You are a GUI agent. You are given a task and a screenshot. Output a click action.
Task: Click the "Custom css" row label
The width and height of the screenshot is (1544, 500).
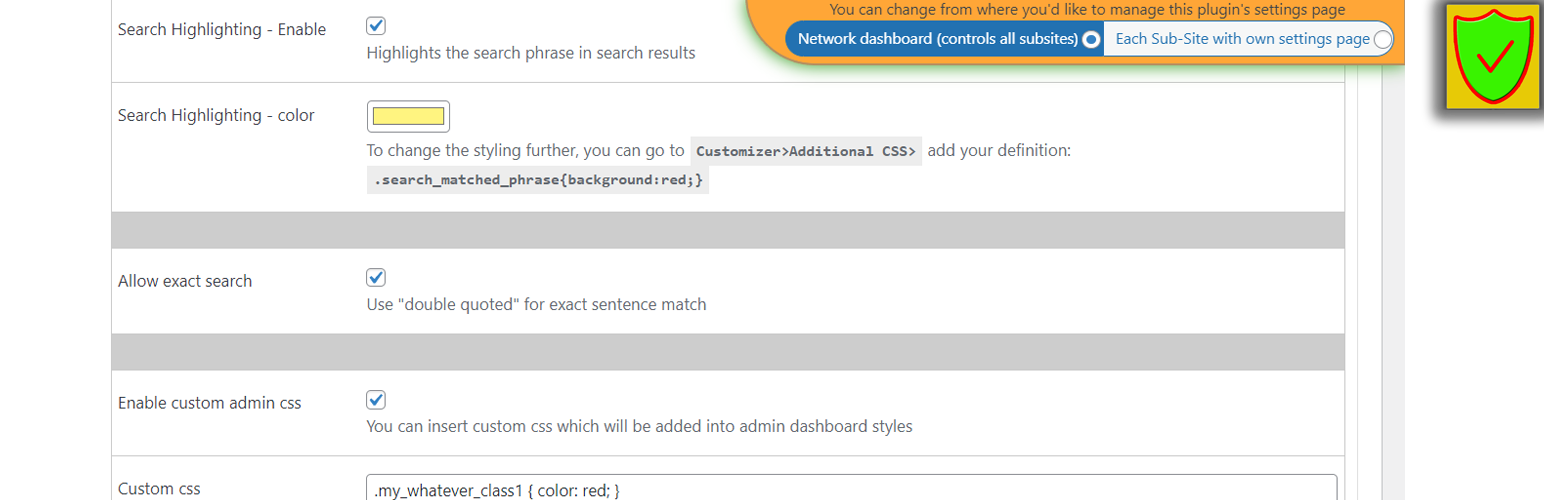tap(159, 489)
